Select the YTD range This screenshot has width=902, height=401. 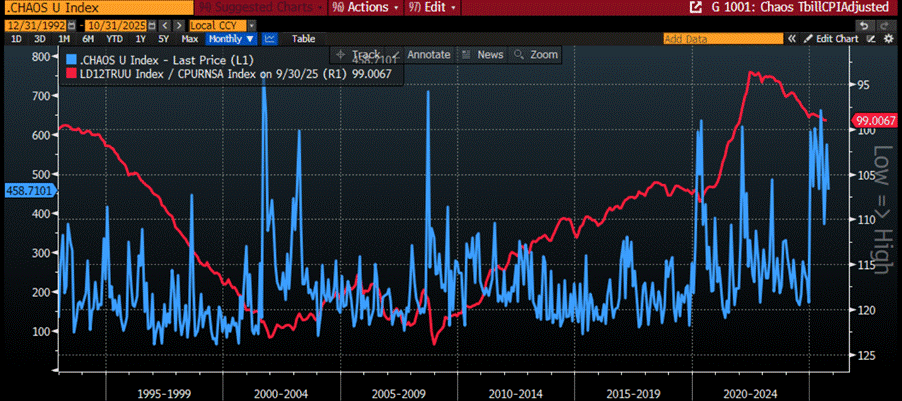114,39
